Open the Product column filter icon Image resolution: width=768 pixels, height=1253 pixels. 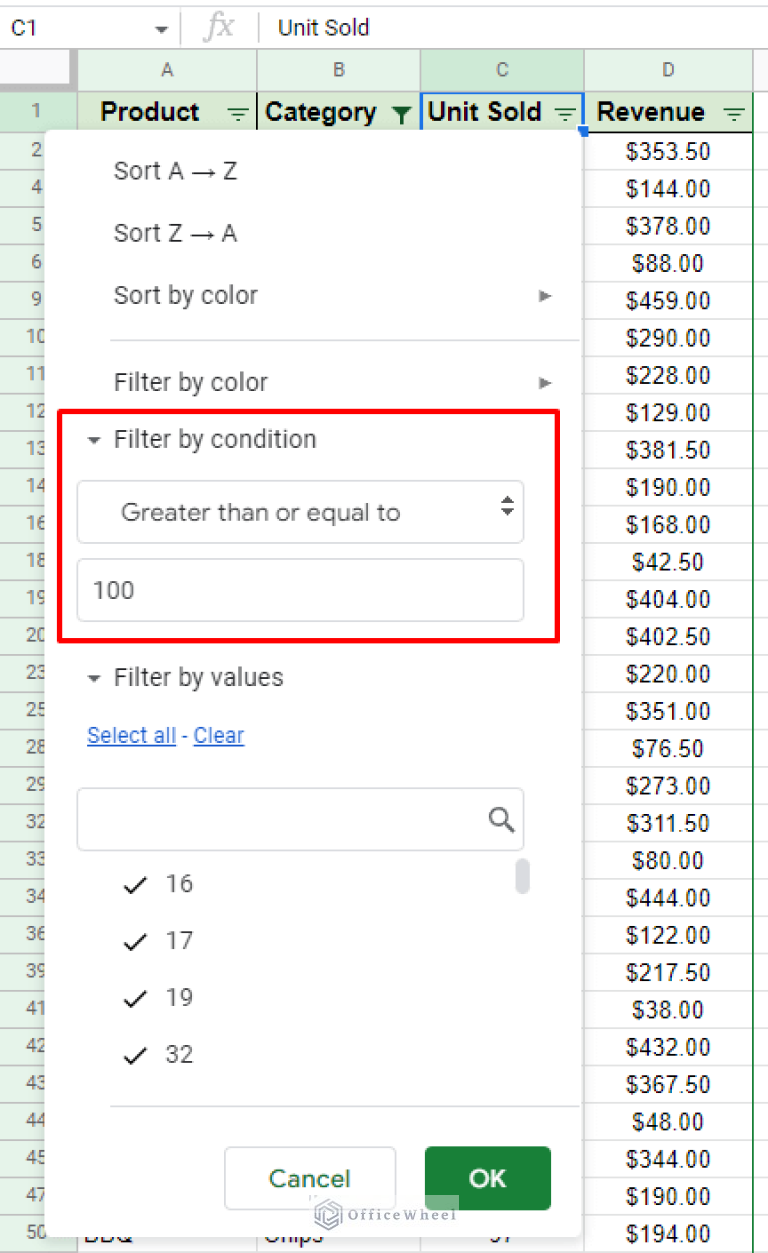coord(239,112)
